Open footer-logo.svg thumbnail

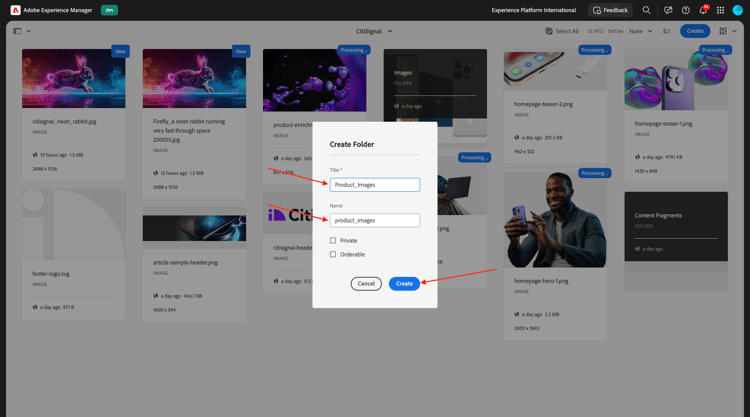tap(74, 224)
